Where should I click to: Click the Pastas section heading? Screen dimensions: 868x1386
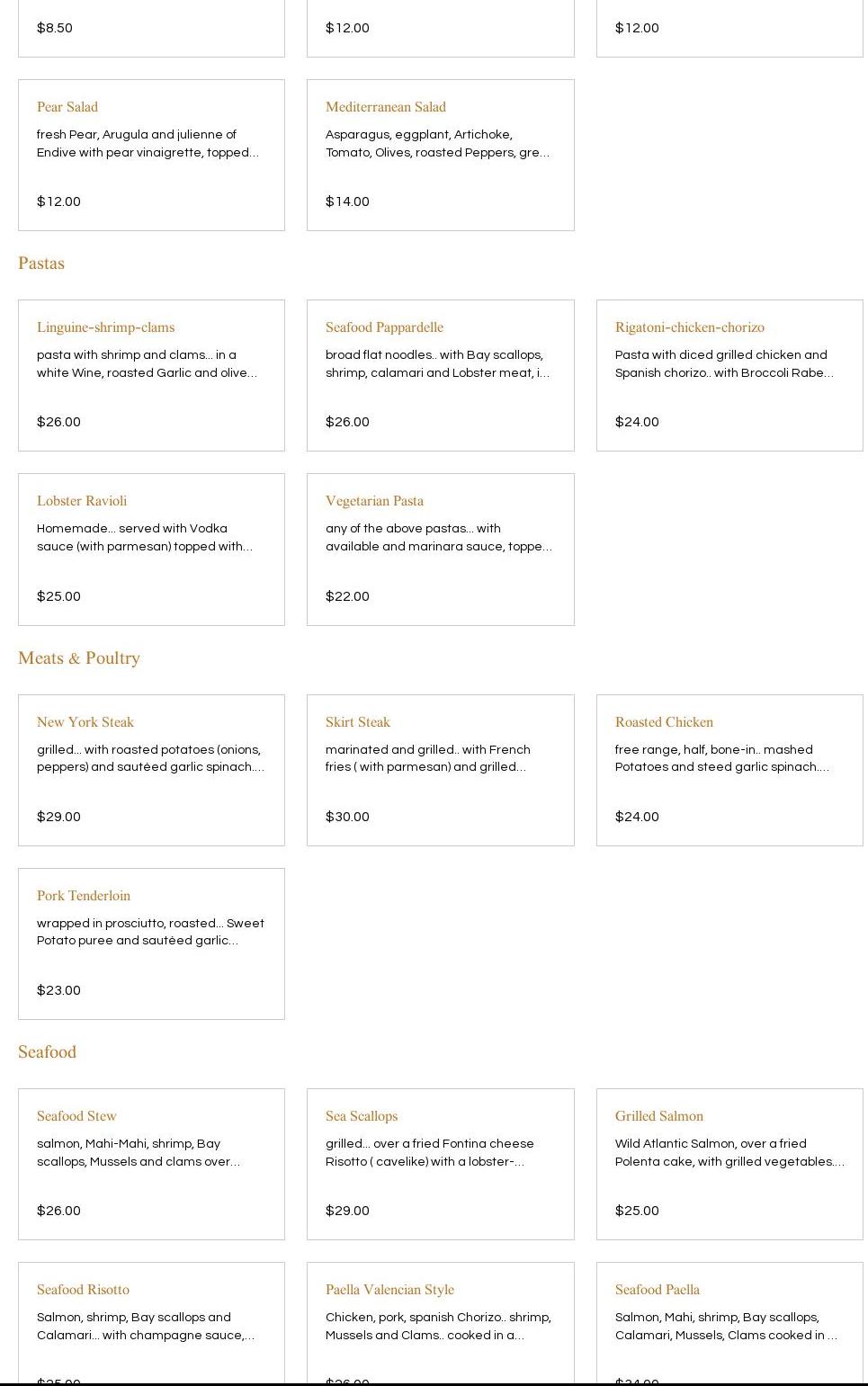point(41,264)
